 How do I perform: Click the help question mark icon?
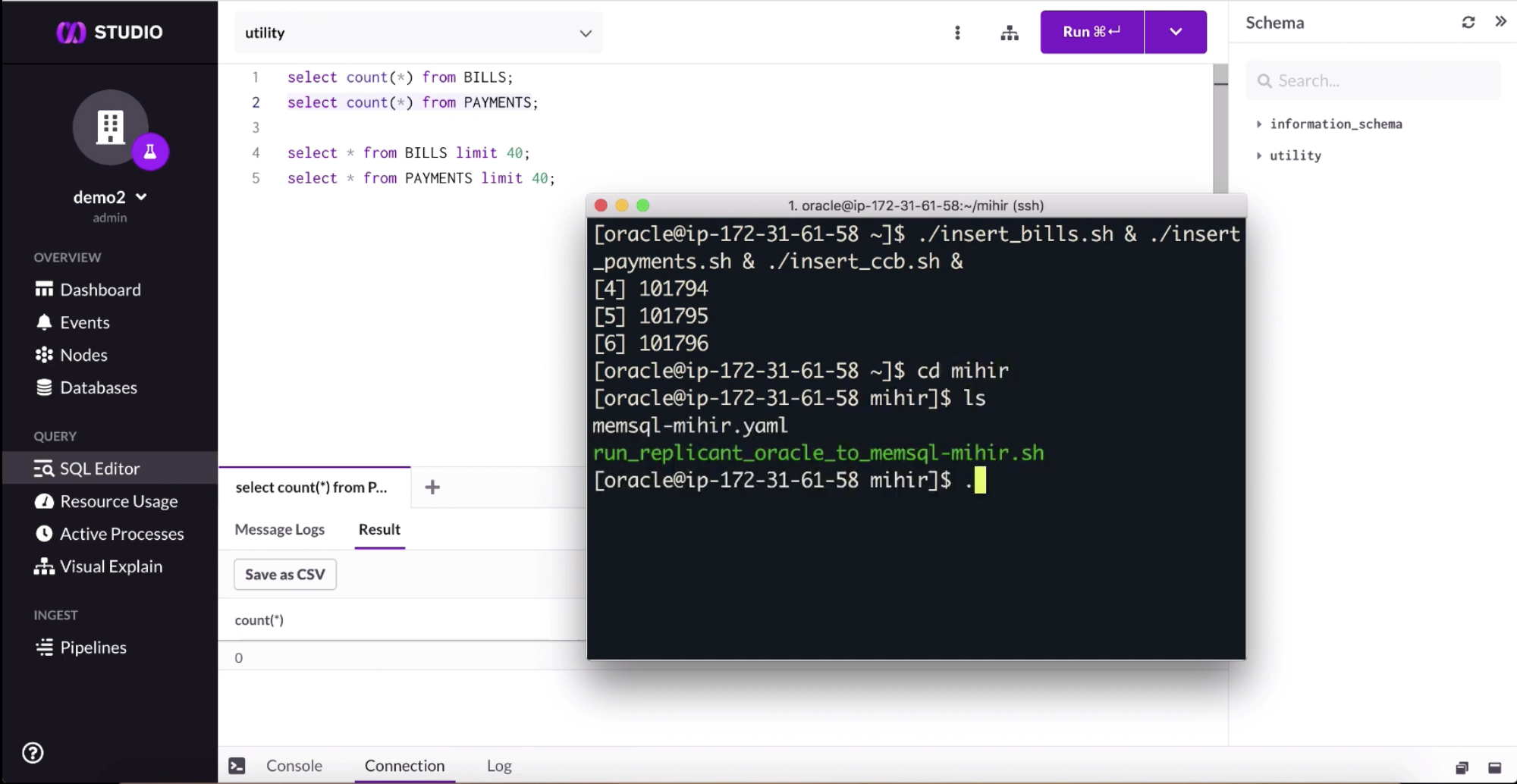coord(33,753)
